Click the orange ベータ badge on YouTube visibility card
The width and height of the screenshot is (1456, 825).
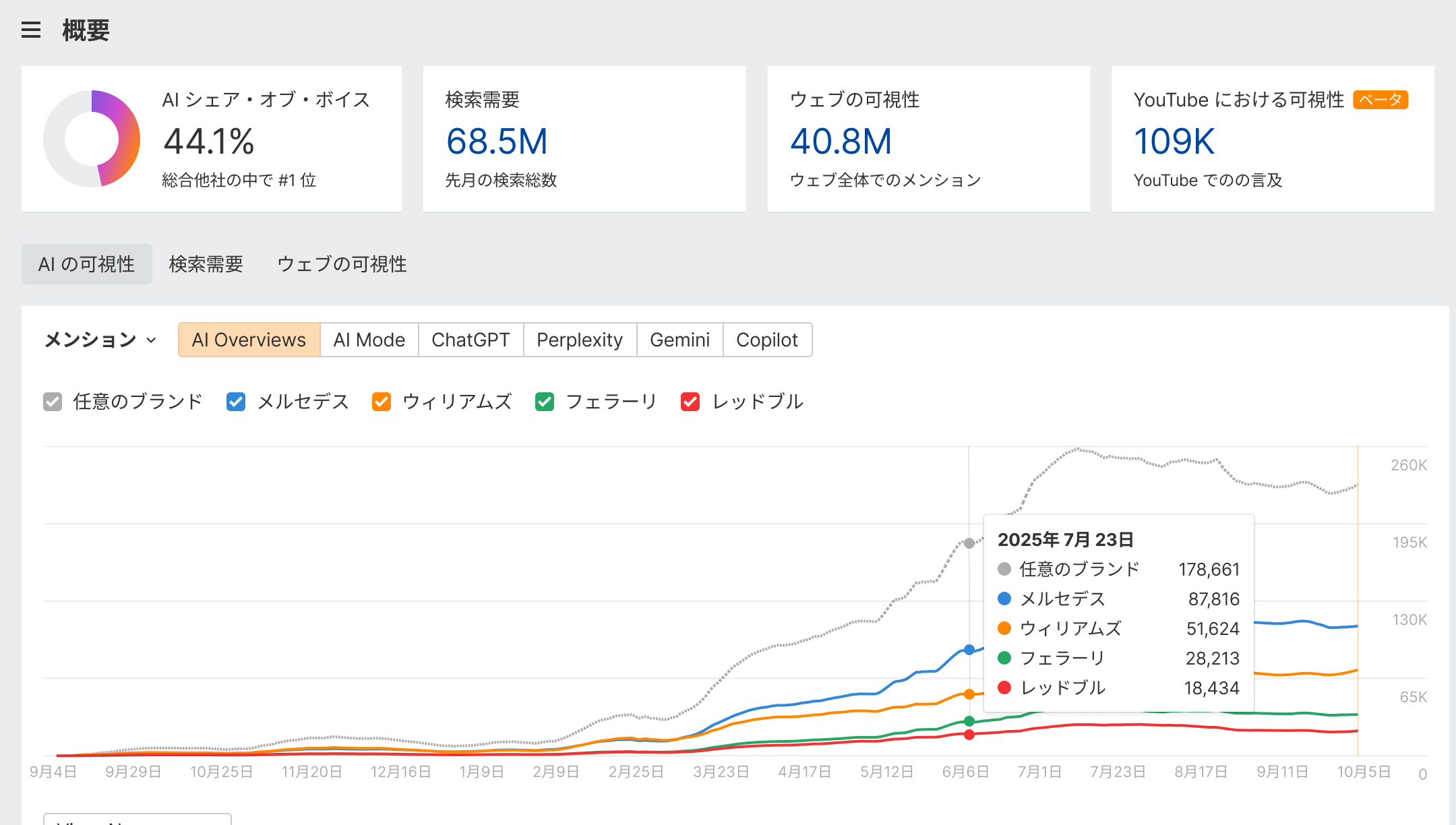tap(1381, 100)
